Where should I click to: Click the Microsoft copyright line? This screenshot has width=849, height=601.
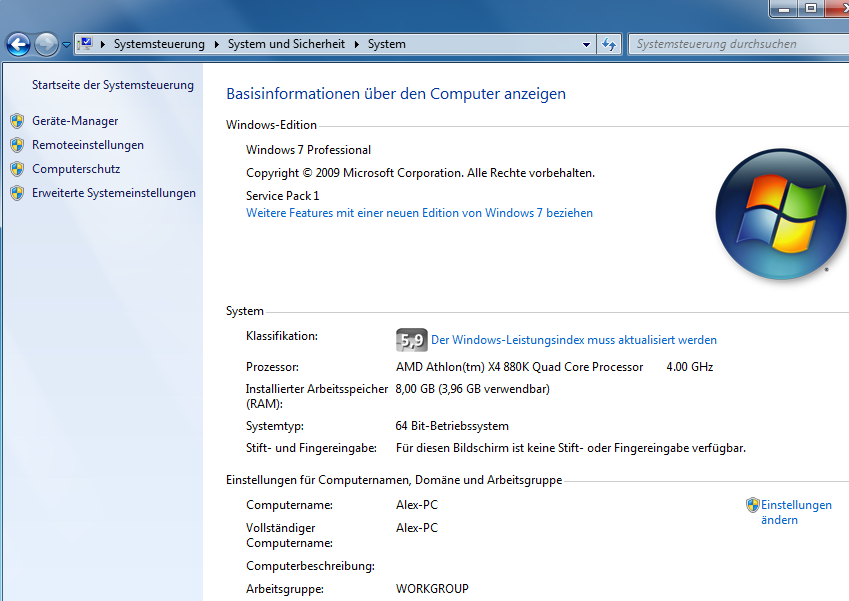coord(420,173)
